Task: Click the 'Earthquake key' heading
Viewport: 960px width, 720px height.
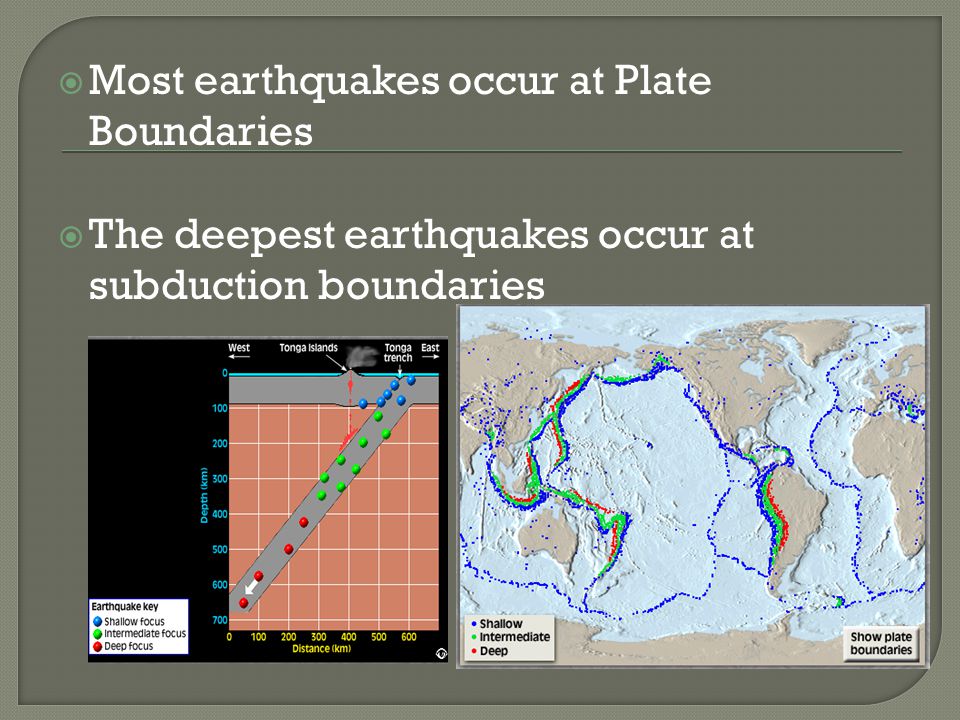Action: 125,607
